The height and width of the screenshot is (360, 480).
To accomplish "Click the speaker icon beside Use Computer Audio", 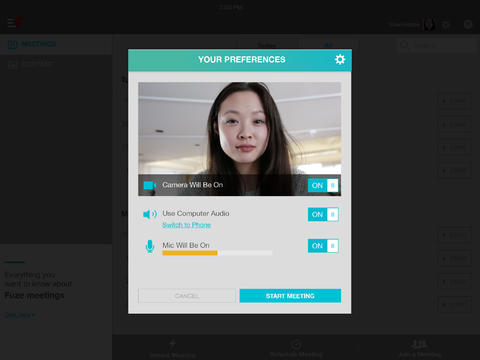I will [150, 214].
